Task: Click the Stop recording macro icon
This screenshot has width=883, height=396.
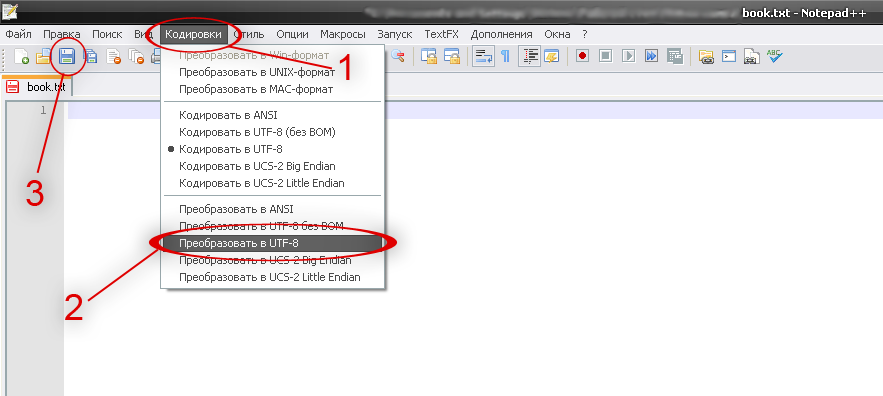Action: click(x=605, y=56)
